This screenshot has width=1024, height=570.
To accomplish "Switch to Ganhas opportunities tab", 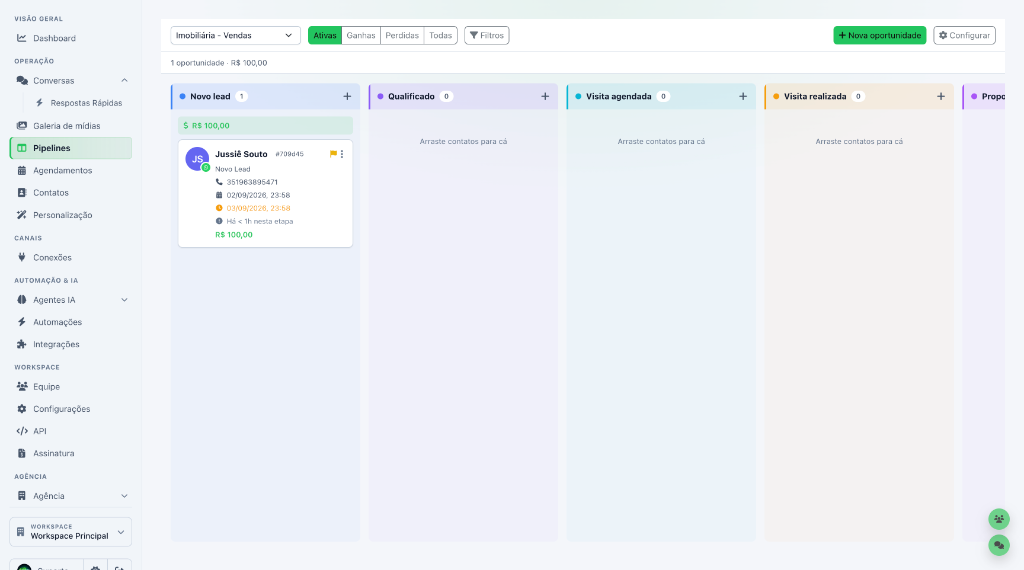I will tap(360, 35).
